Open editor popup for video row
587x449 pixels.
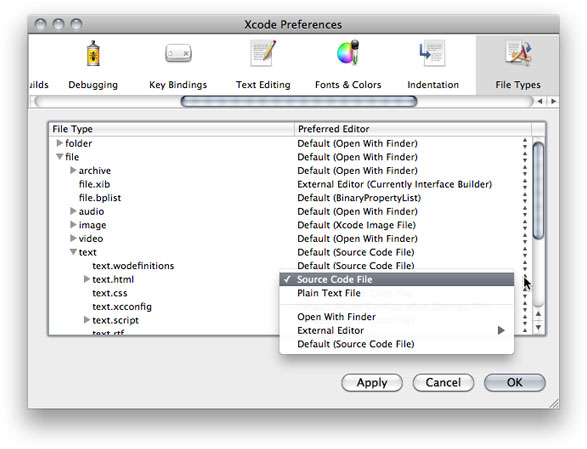[x=525, y=239]
